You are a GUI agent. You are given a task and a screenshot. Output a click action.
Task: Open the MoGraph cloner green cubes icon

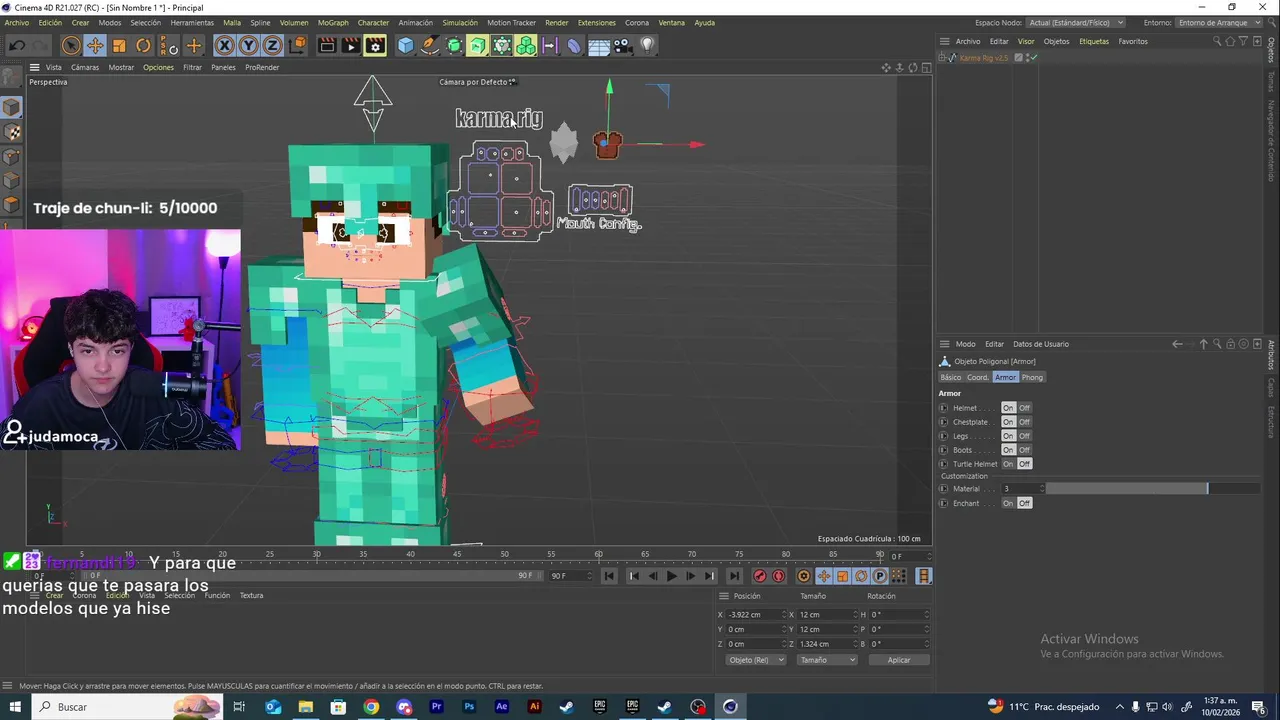(x=526, y=45)
